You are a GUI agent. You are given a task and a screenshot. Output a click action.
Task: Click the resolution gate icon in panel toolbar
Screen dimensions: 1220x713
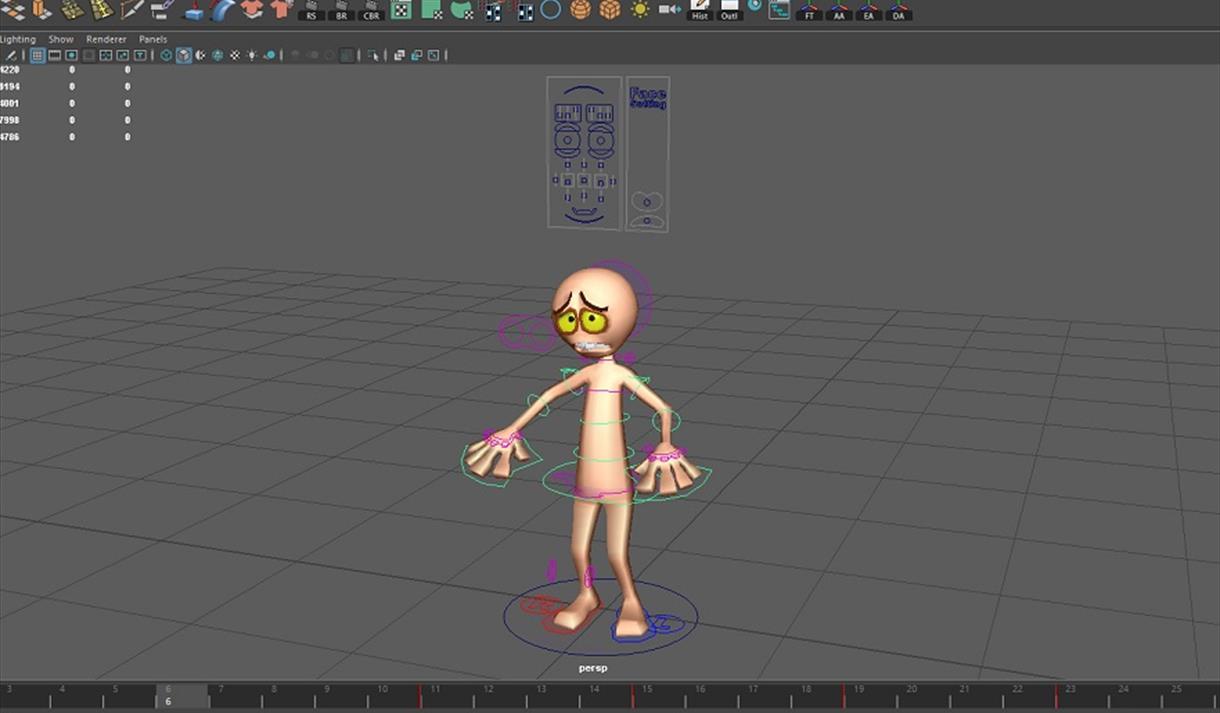[70, 55]
